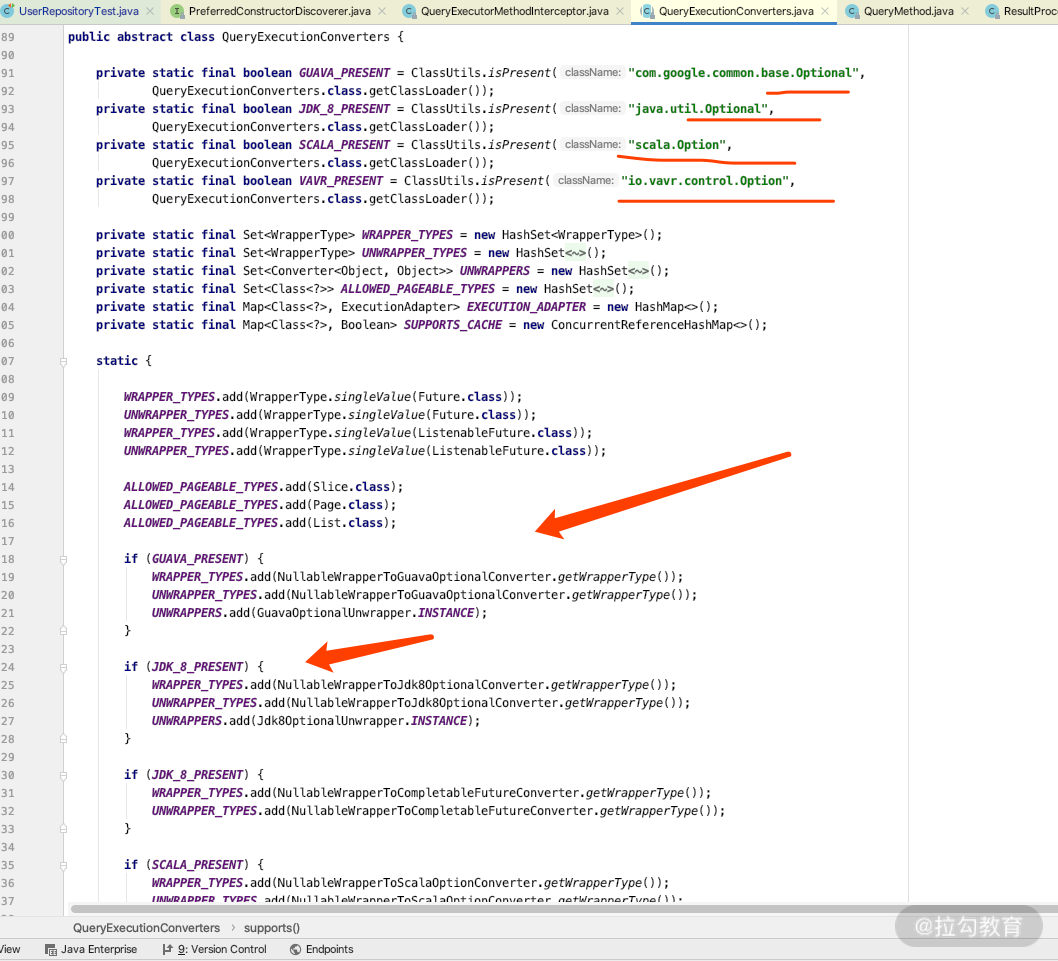Click the VAVR_PRESENT constant declaration
The image size is (1058, 961).
coord(341,181)
